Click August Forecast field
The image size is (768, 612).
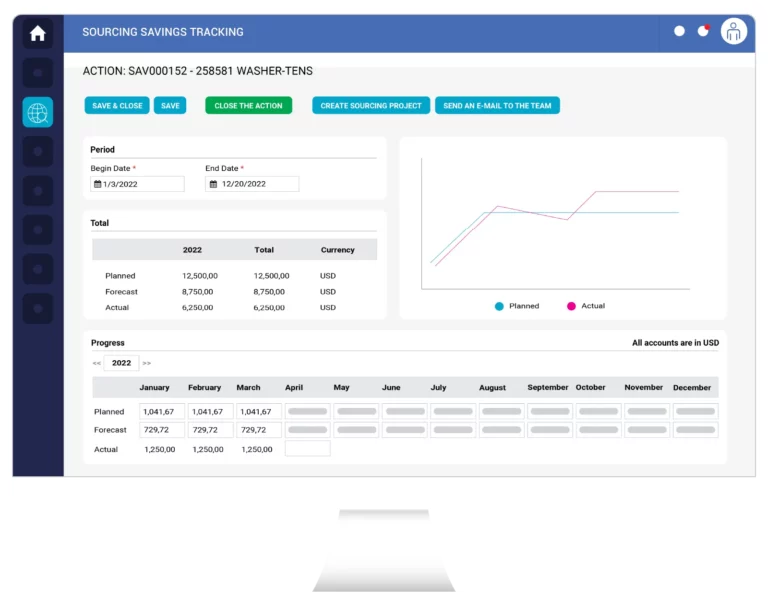pyautogui.click(x=502, y=430)
